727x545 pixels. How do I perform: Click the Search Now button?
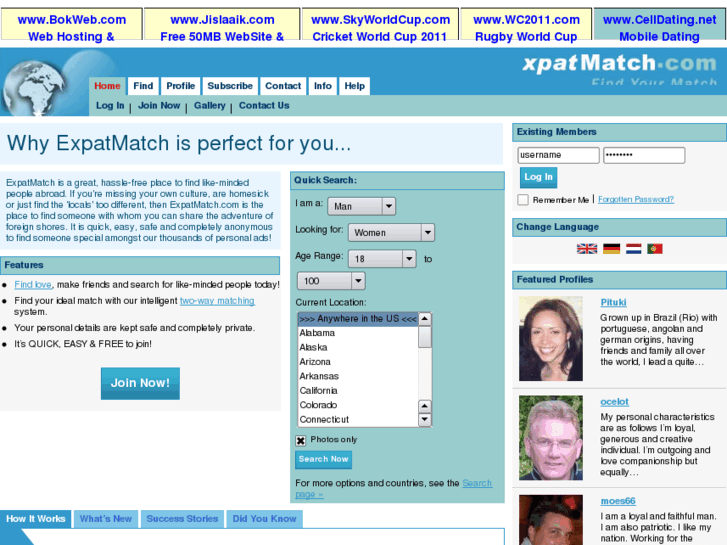[x=324, y=459]
